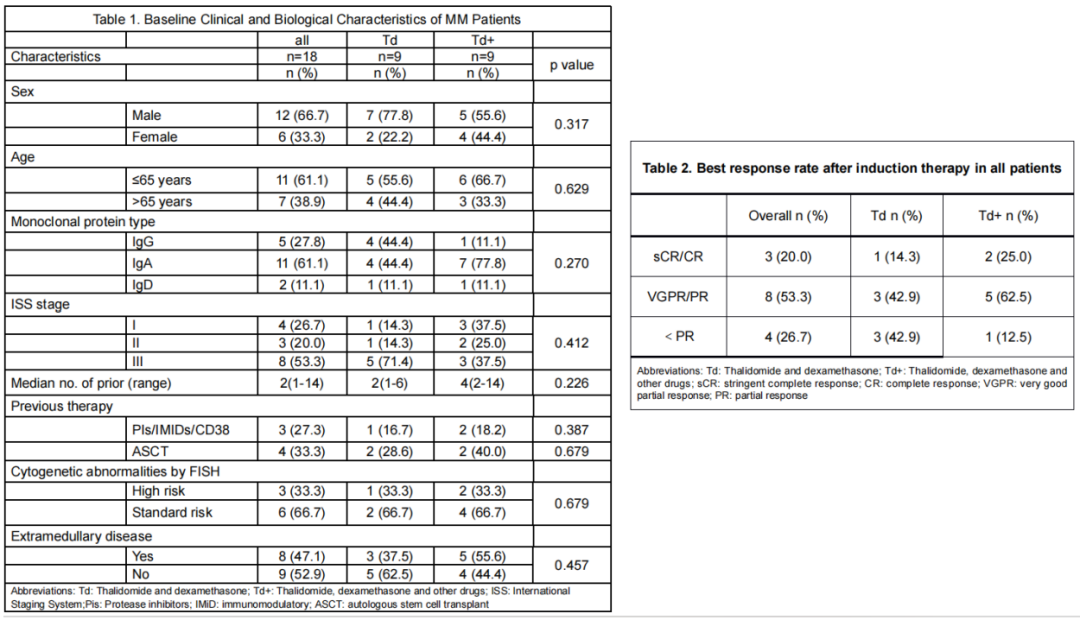Click the 'Yes' row label
Image resolution: width=1080 pixels, height=620 pixels.
click(x=143, y=556)
